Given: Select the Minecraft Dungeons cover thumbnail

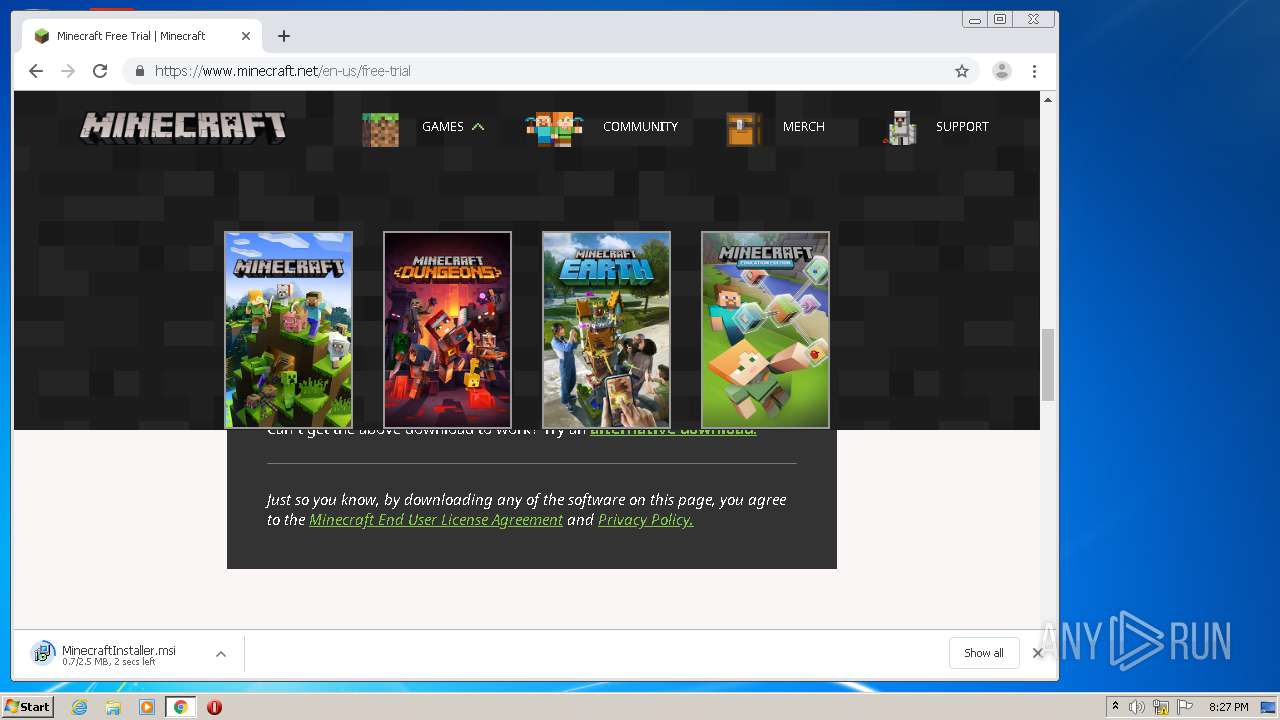Looking at the screenshot, I should pos(447,330).
